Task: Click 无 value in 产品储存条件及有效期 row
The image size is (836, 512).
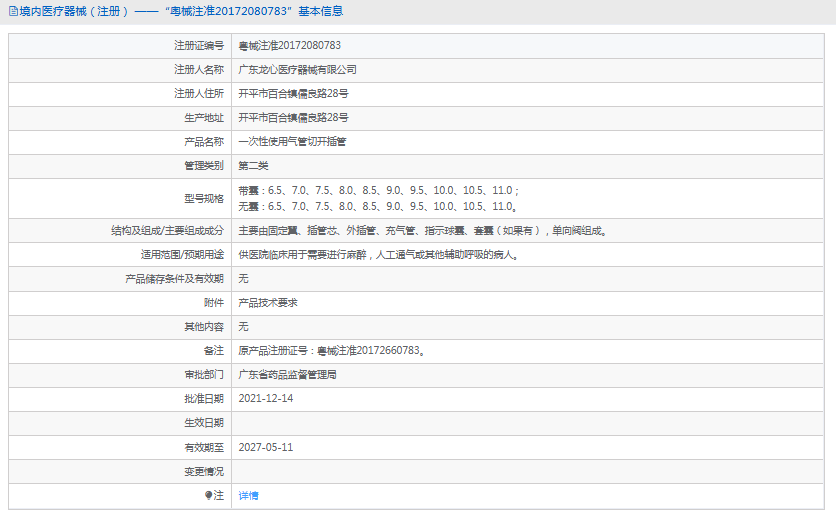Action: [x=243, y=279]
